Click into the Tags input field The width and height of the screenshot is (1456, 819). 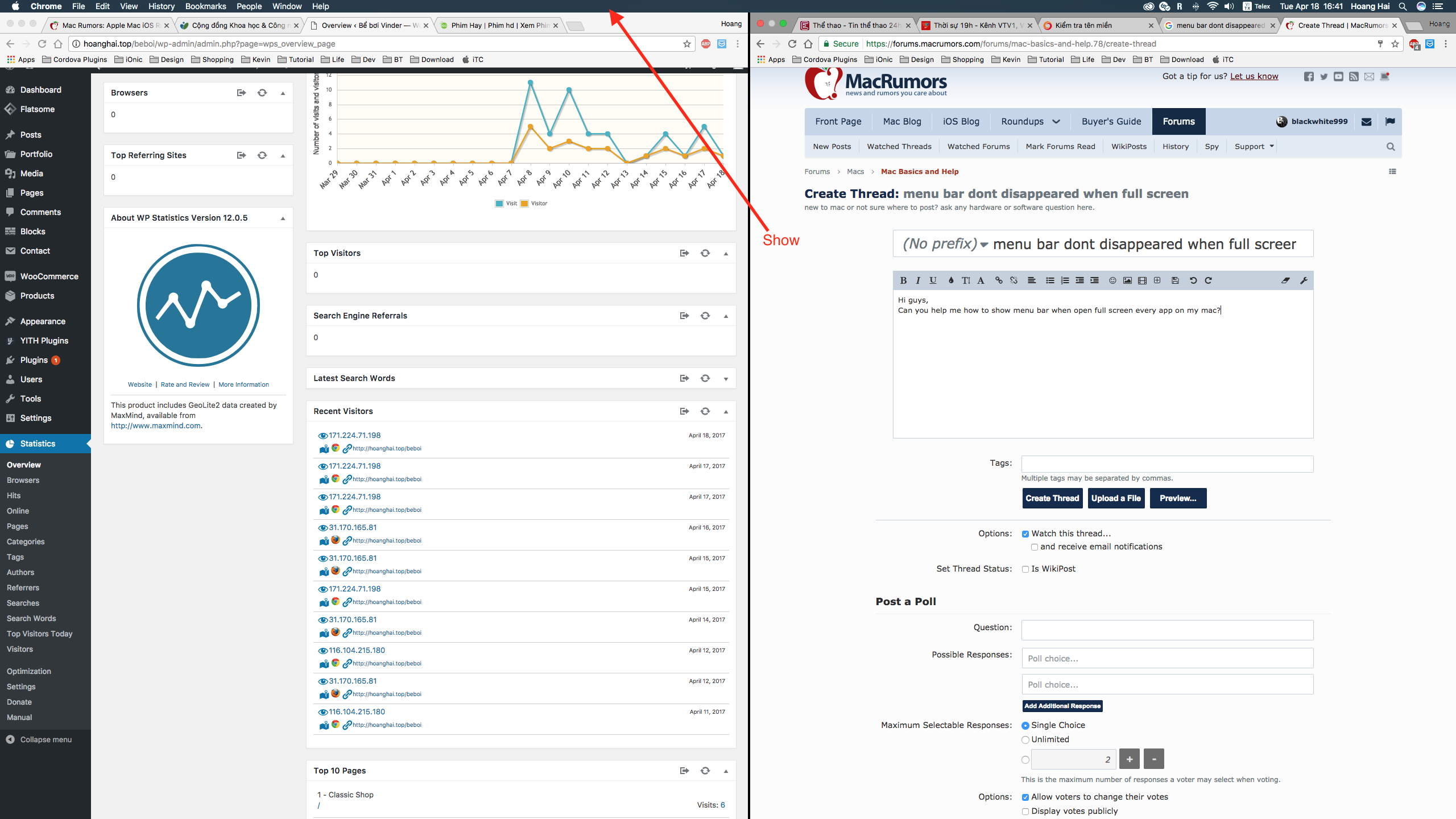pos(1167,464)
